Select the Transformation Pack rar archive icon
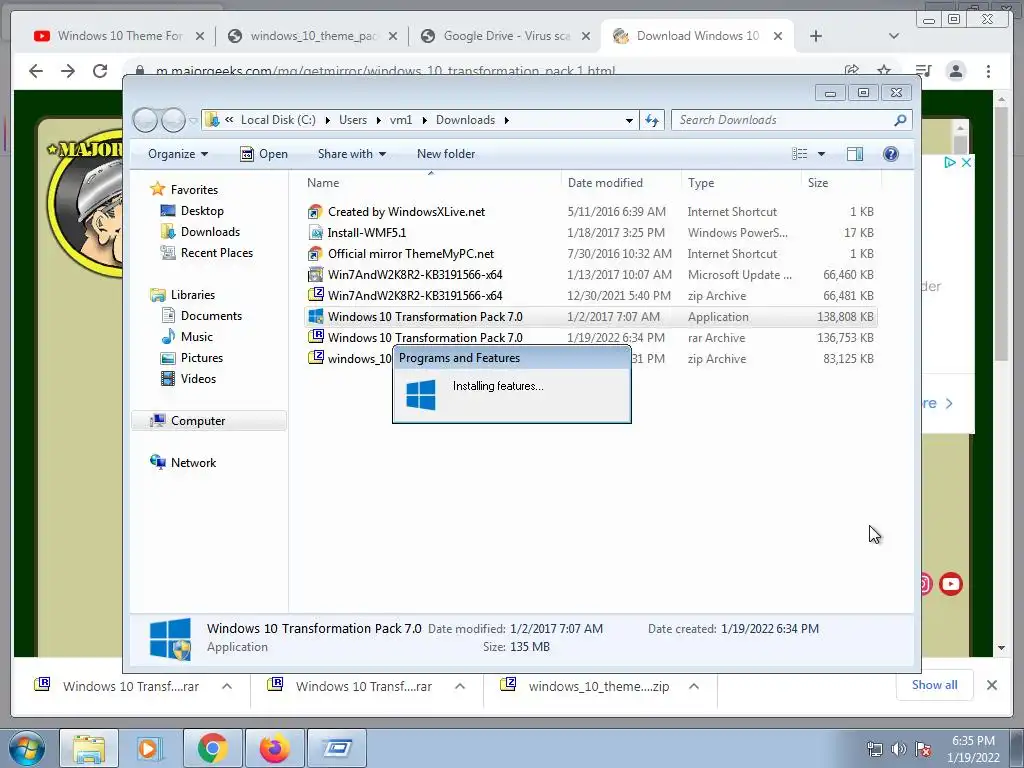 (315, 337)
